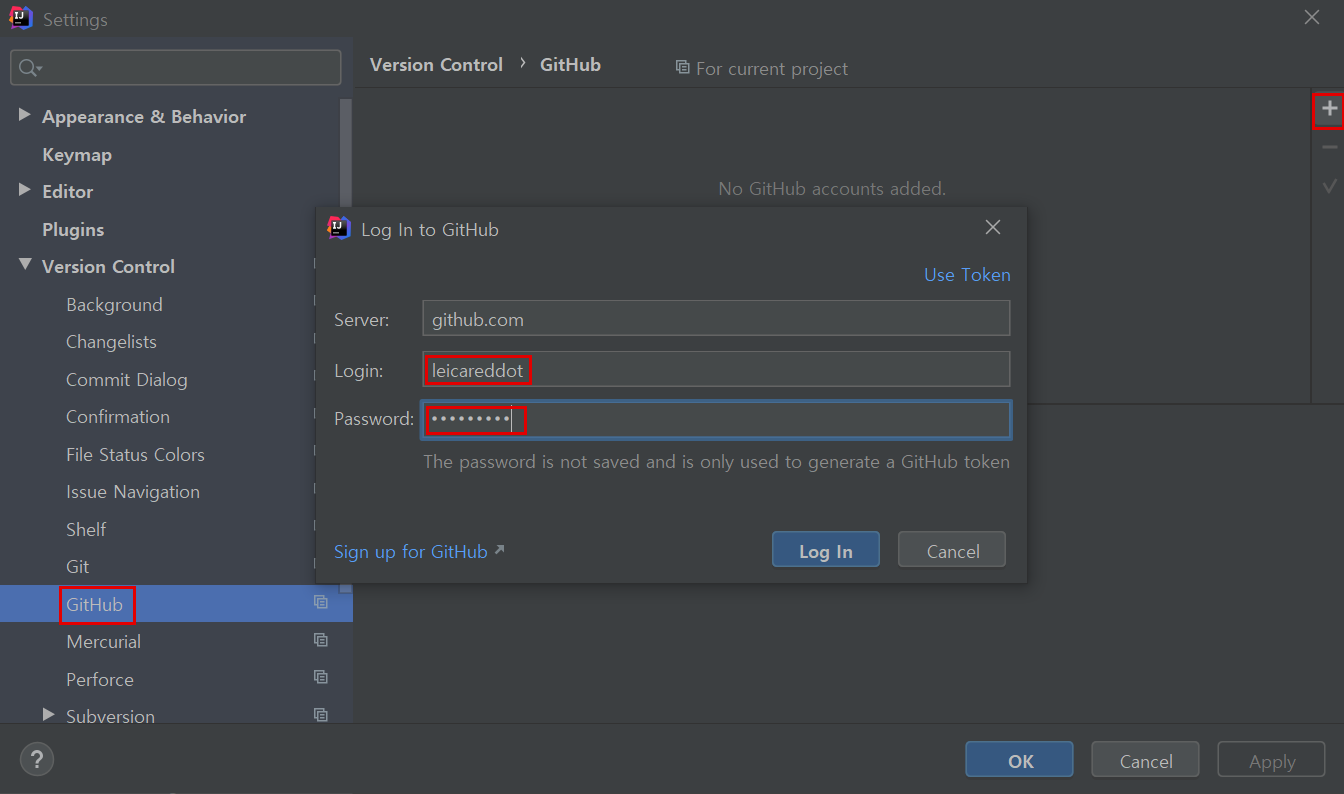
Task: Click Cancel in Settings window
Action: (x=1146, y=761)
